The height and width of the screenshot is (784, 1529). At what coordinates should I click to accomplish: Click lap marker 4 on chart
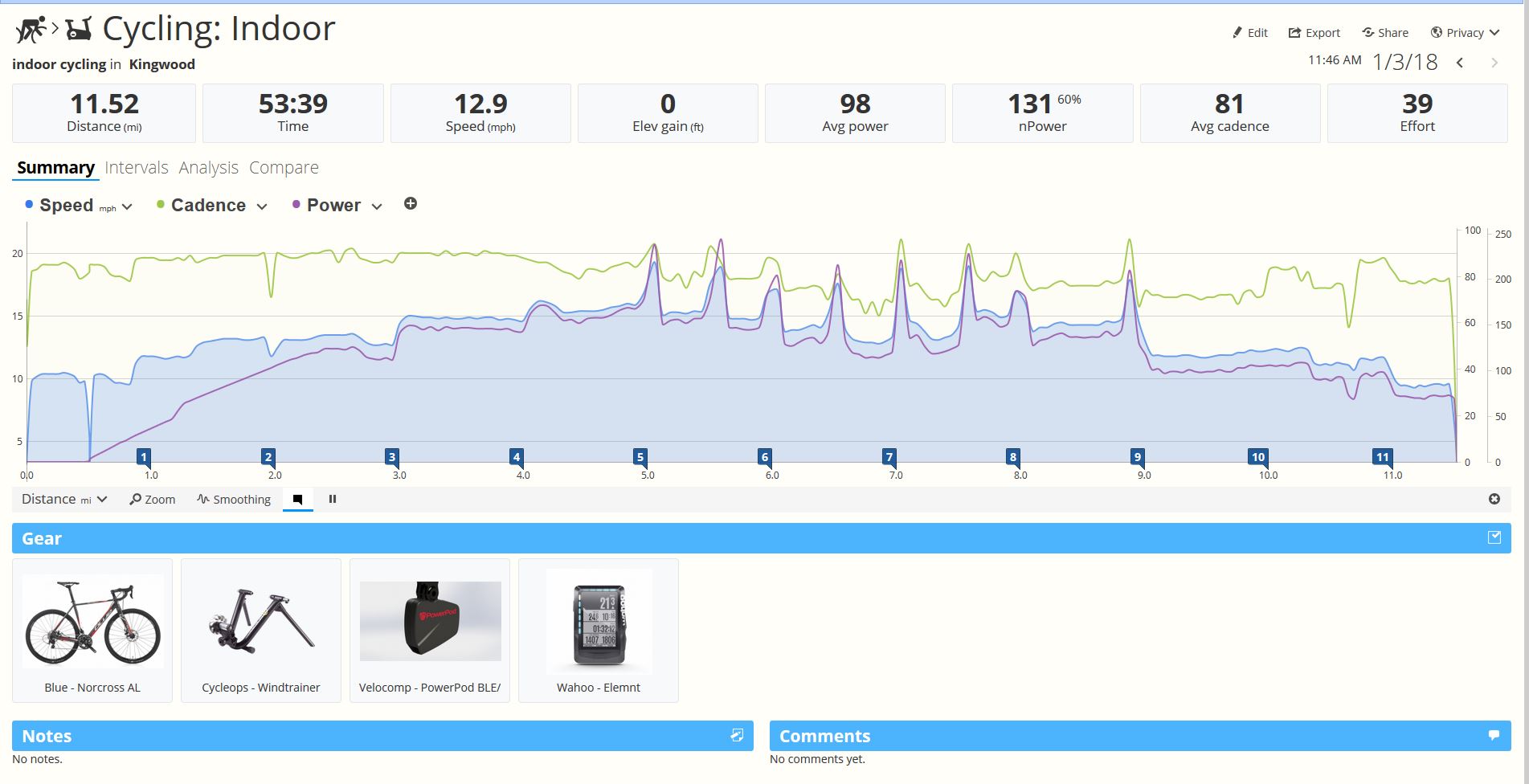click(517, 457)
